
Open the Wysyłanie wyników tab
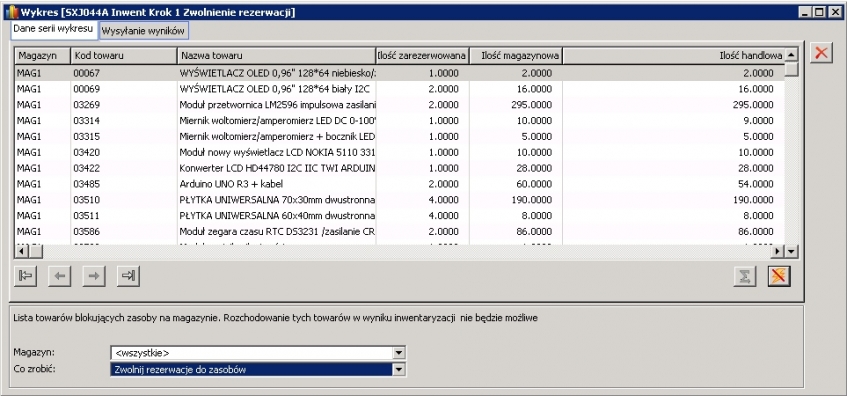coord(143,31)
